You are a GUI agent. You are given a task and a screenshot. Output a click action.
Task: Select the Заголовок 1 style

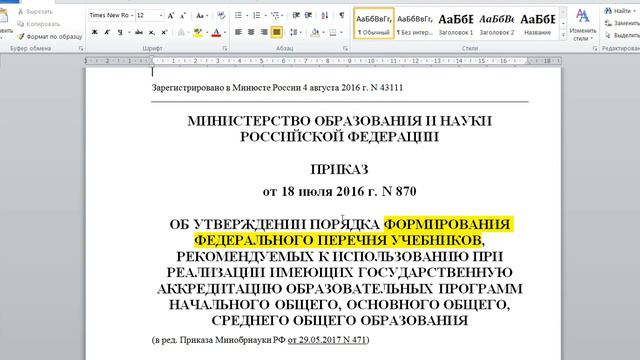tap(456, 23)
